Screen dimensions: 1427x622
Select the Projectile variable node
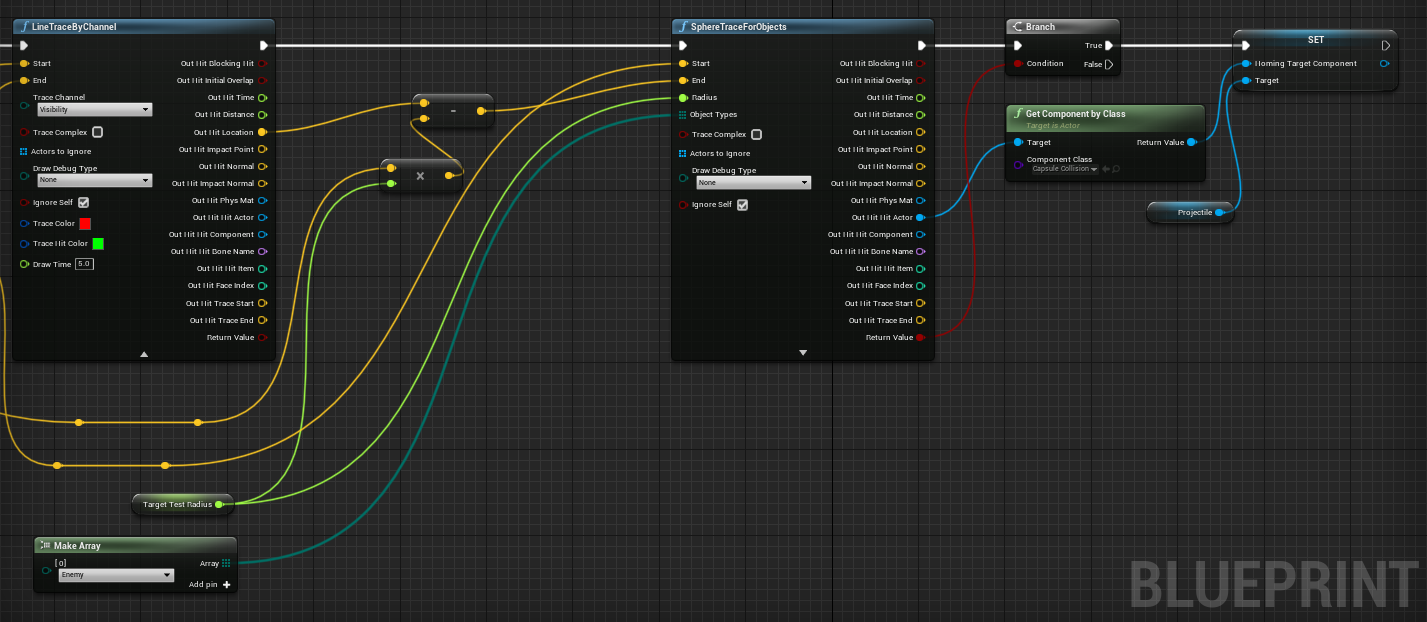pyautogui.click(x=1193, y=212)
